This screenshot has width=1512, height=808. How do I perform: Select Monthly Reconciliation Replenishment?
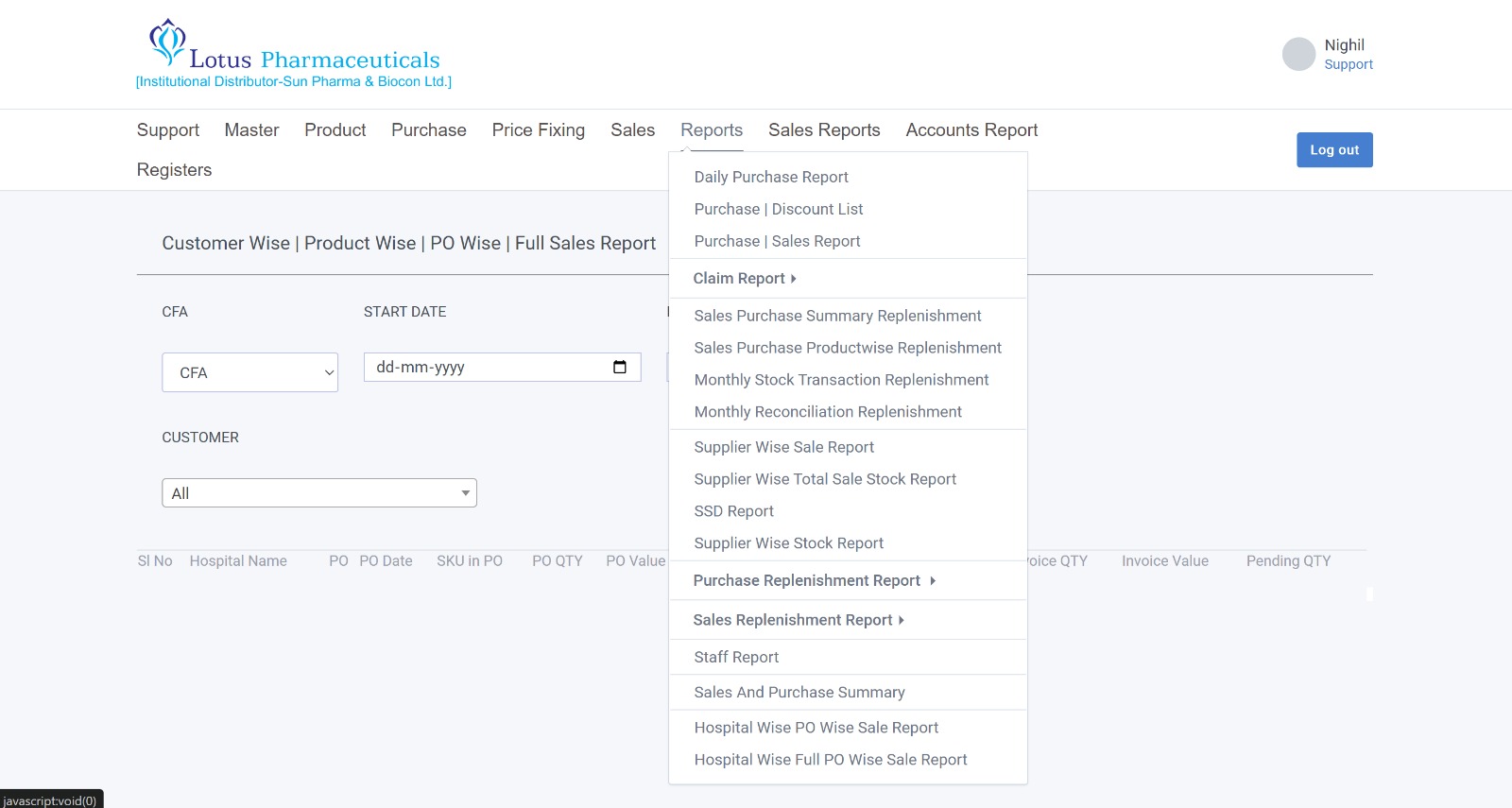pyautogui.click(x=827, y=412)
